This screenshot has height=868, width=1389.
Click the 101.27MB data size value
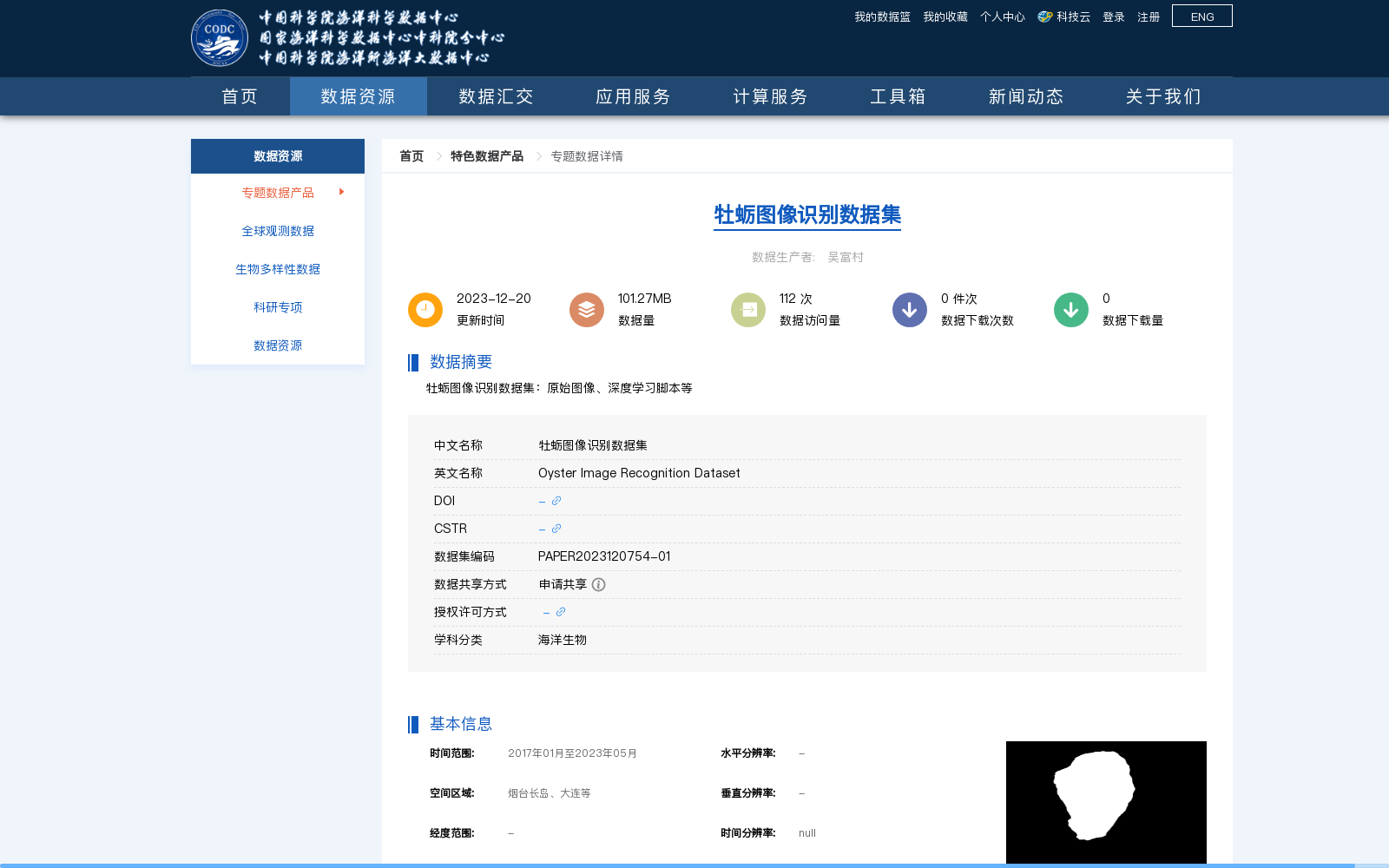(645, 299)
